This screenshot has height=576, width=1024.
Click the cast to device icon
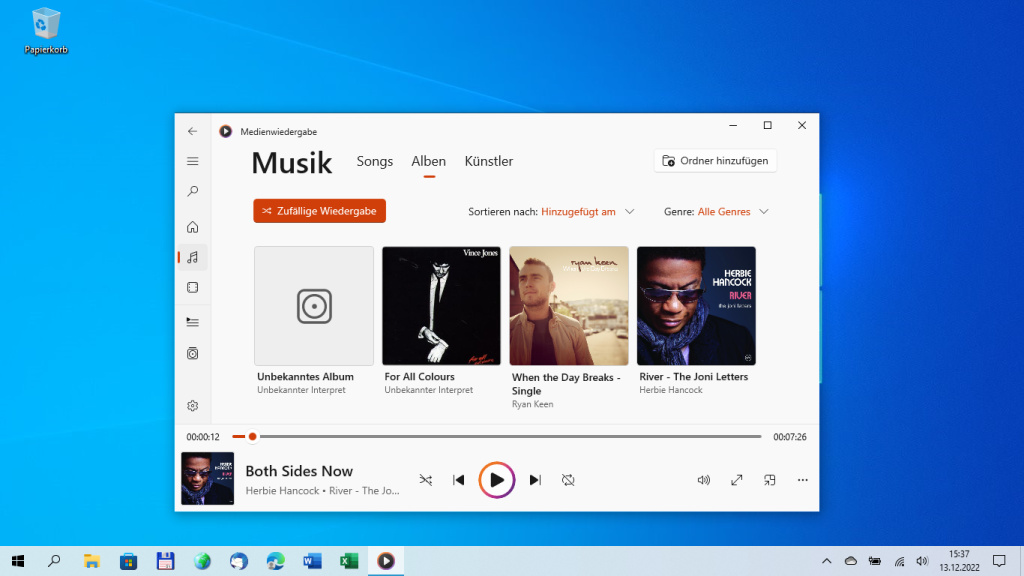click(769, 480)
